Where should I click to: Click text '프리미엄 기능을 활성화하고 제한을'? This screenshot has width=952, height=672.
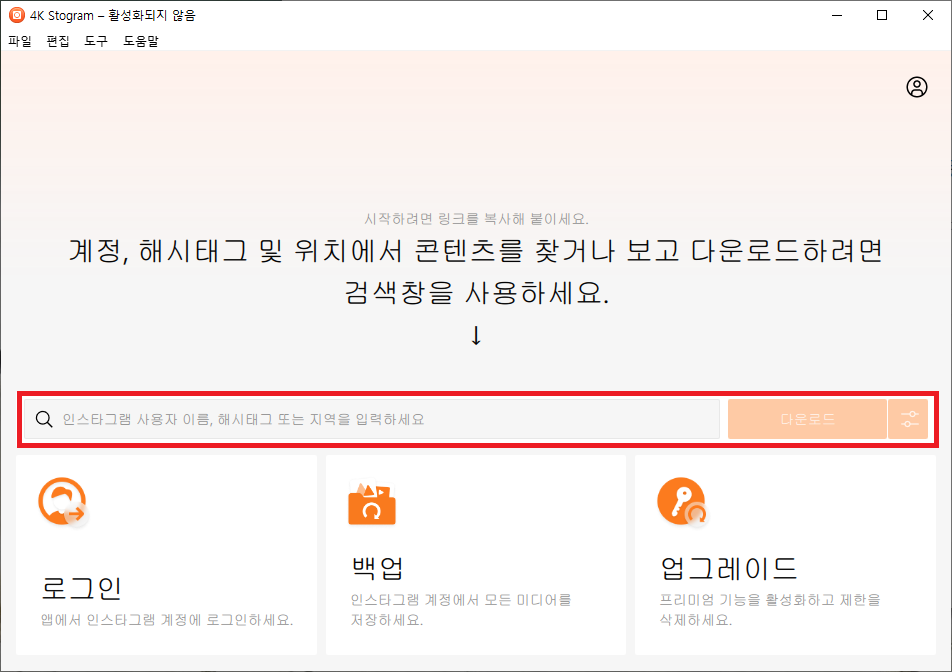(770, 600)
